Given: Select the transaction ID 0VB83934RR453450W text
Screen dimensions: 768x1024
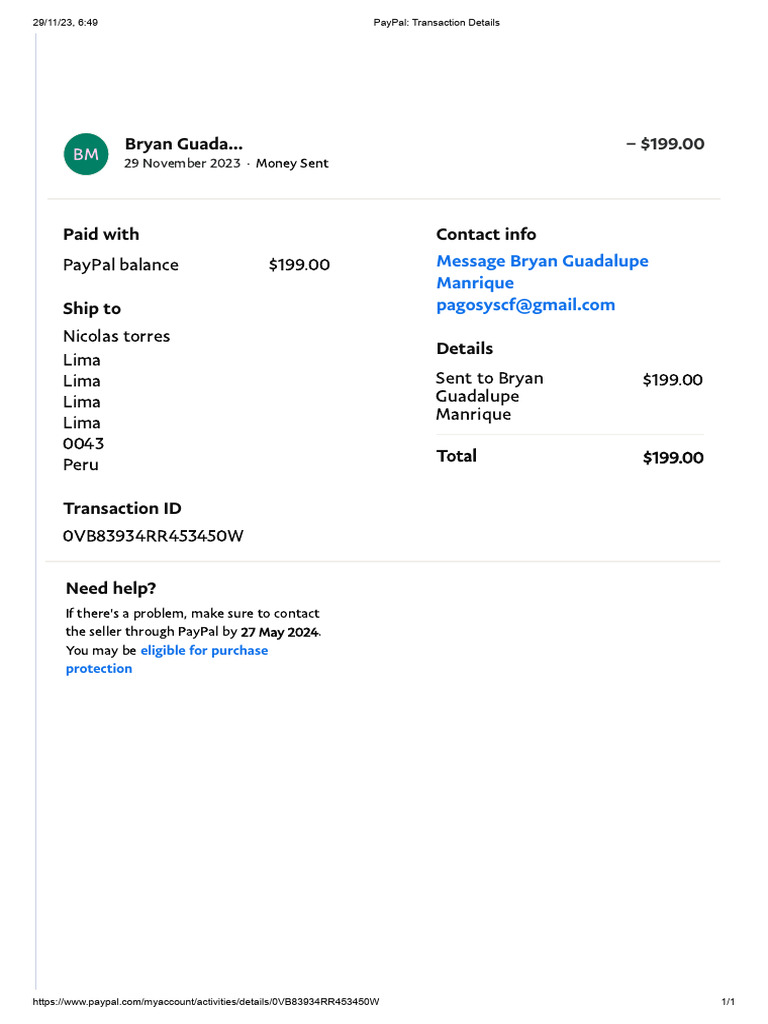Looking at the screenshot, I should (153, 536).
